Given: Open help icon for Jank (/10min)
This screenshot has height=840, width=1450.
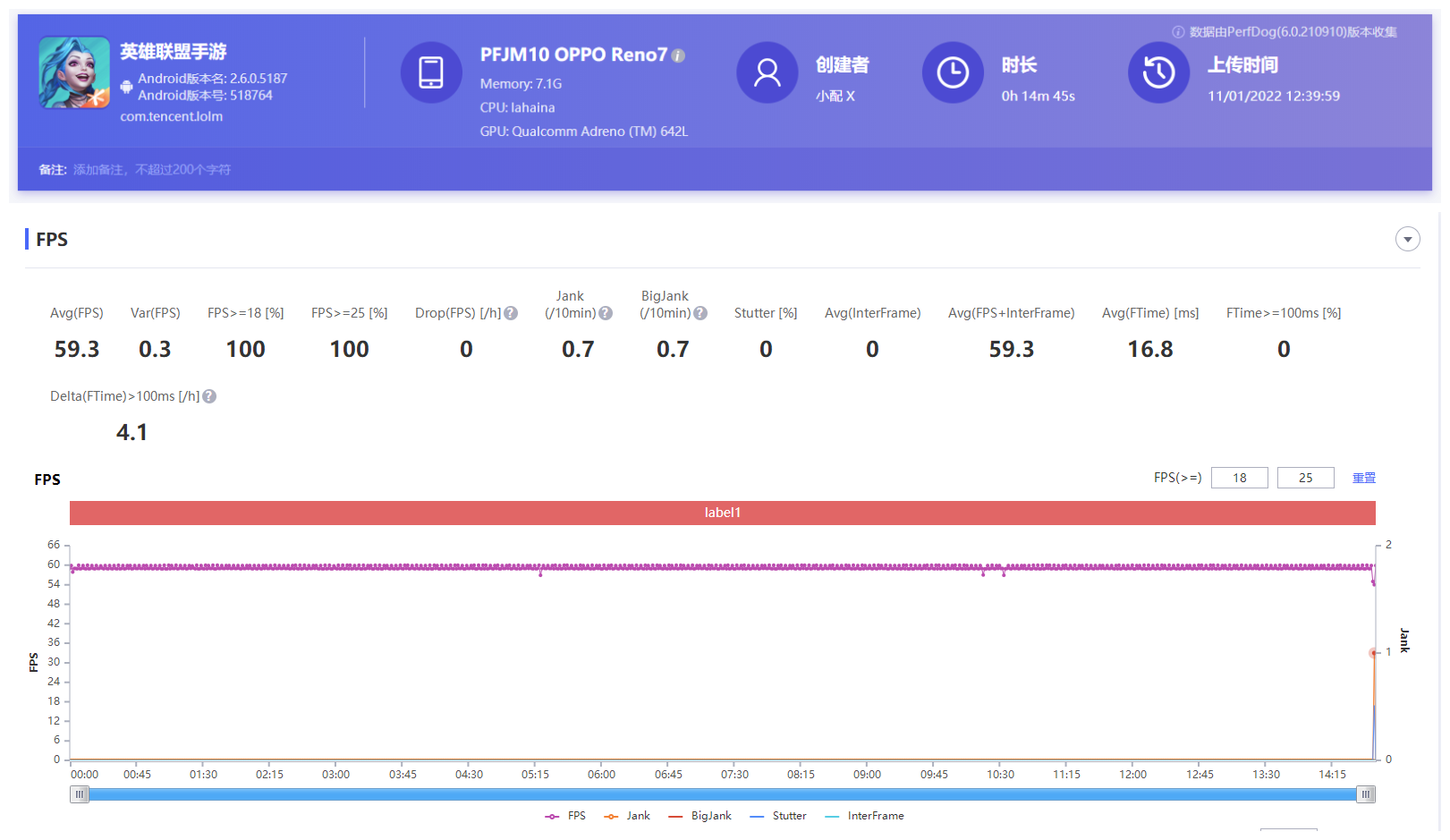Looking at the screenshot, I should [606, 313].
